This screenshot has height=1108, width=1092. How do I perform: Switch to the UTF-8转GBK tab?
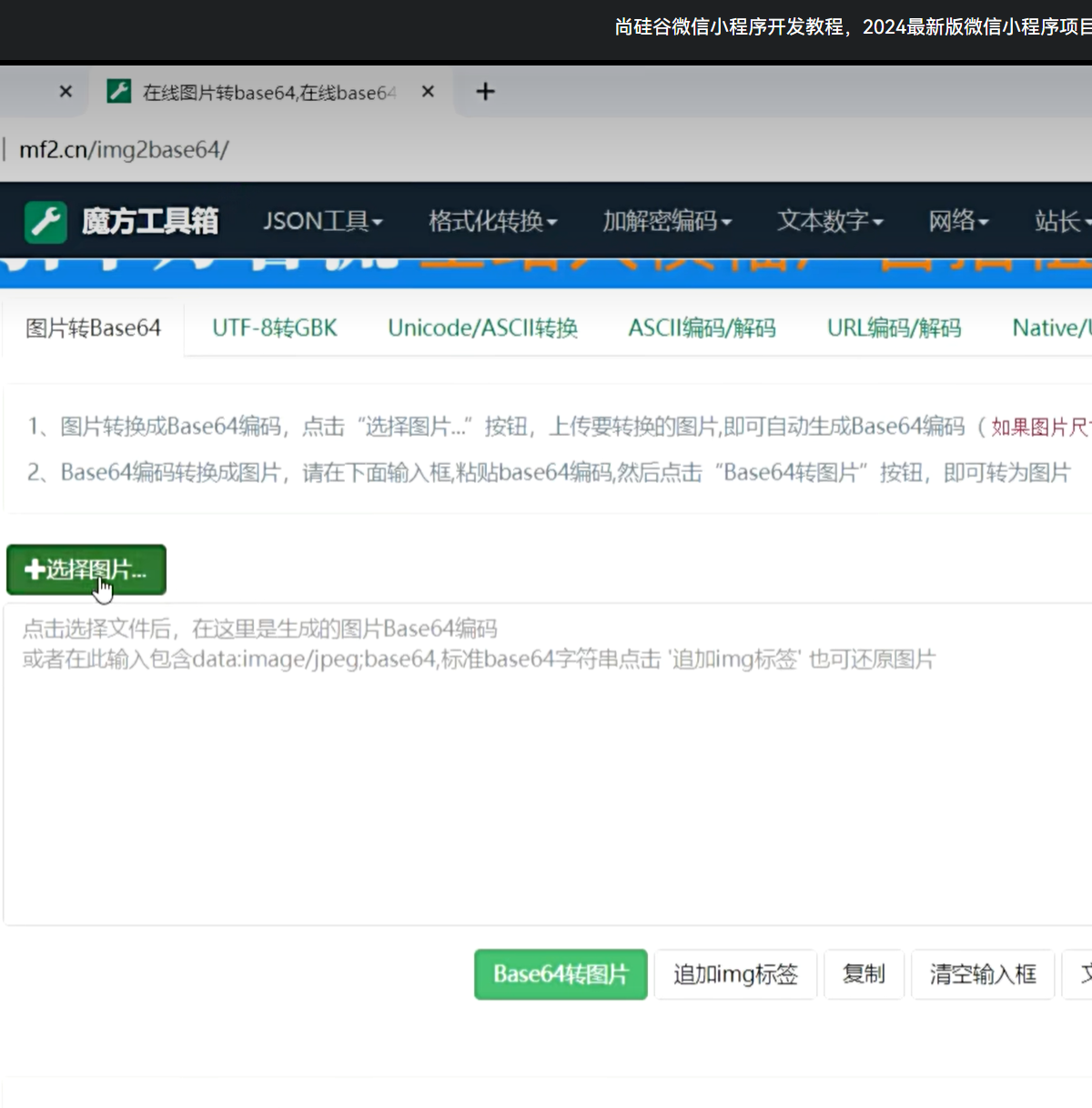tap(274, 328)
